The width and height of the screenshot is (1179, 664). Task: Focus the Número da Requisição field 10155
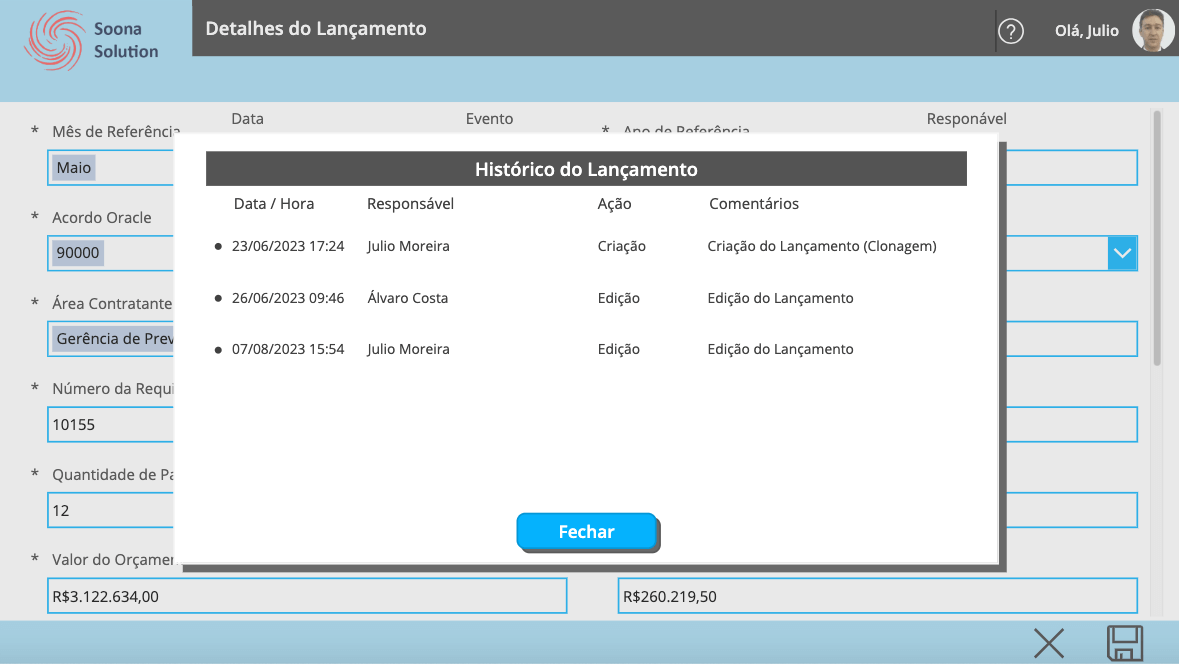coord(110,425)
